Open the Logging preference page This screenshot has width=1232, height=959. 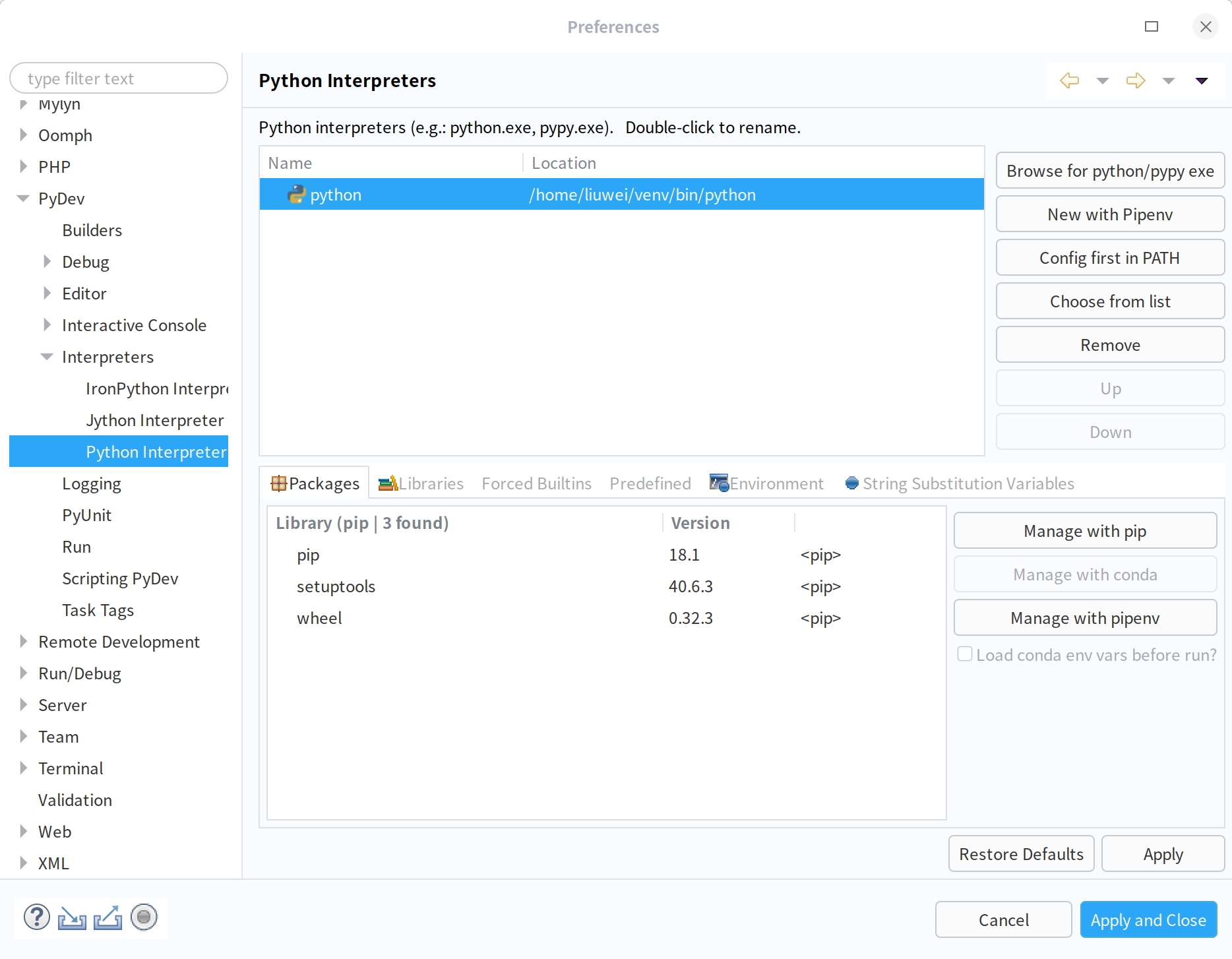point(92,483)
